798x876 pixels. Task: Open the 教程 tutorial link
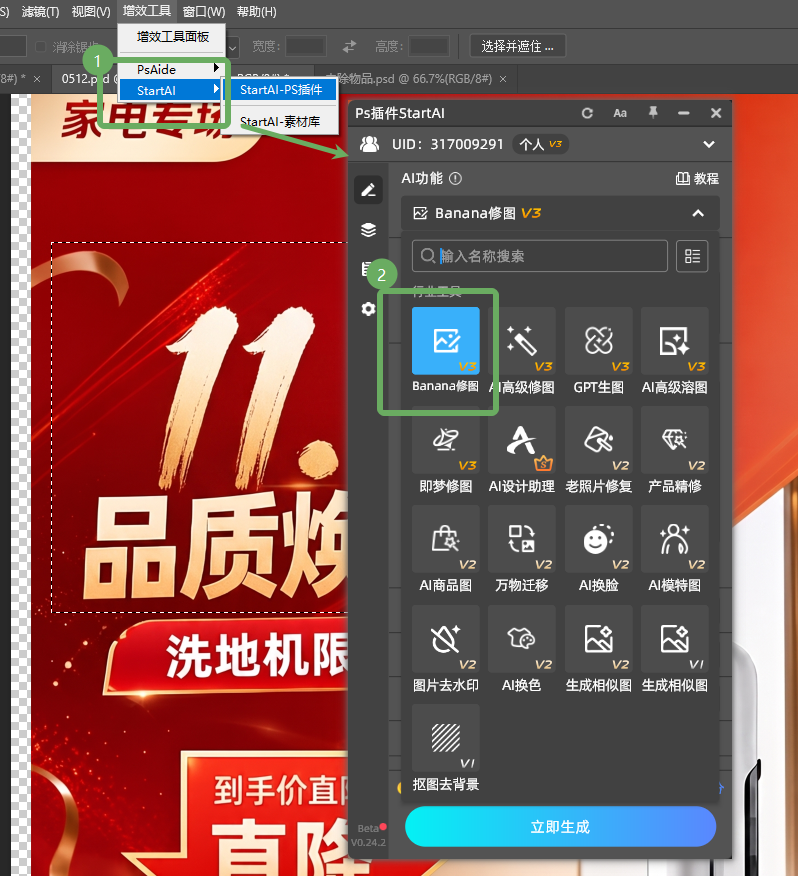click(x=697, y=179)
